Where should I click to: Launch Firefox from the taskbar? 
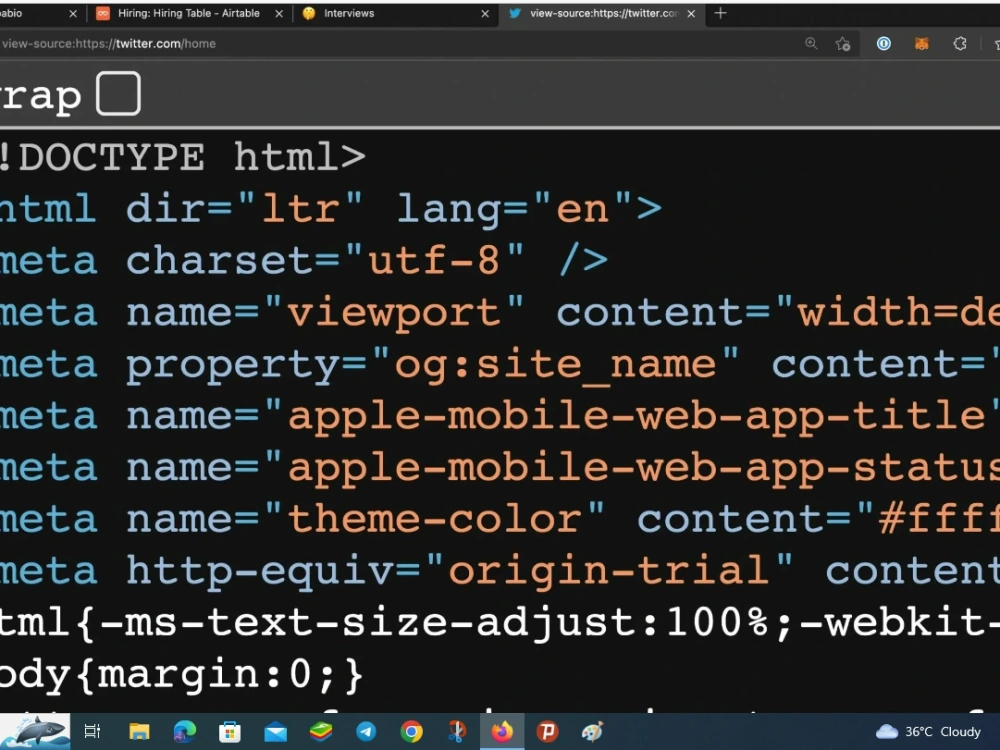[502, 732]
